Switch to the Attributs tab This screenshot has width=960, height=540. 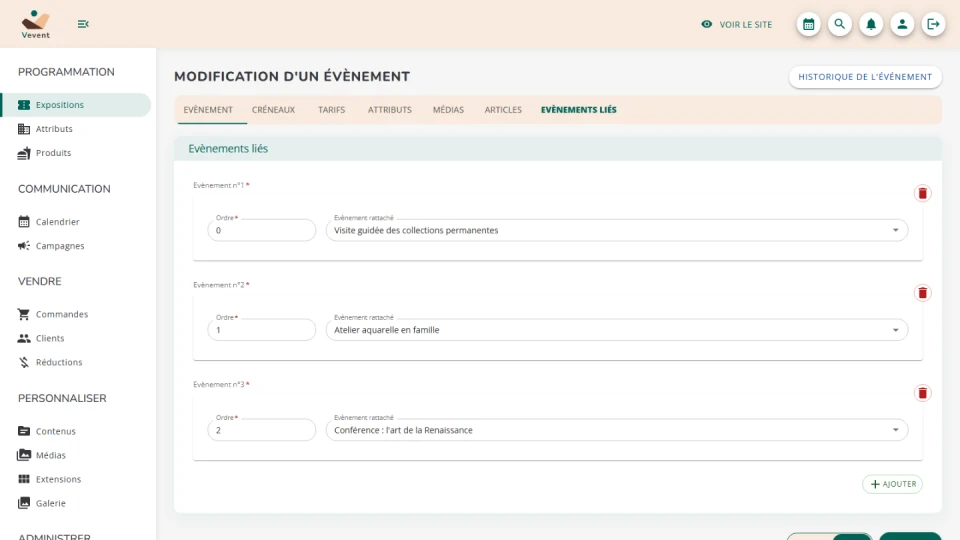(x=389, y=110)
